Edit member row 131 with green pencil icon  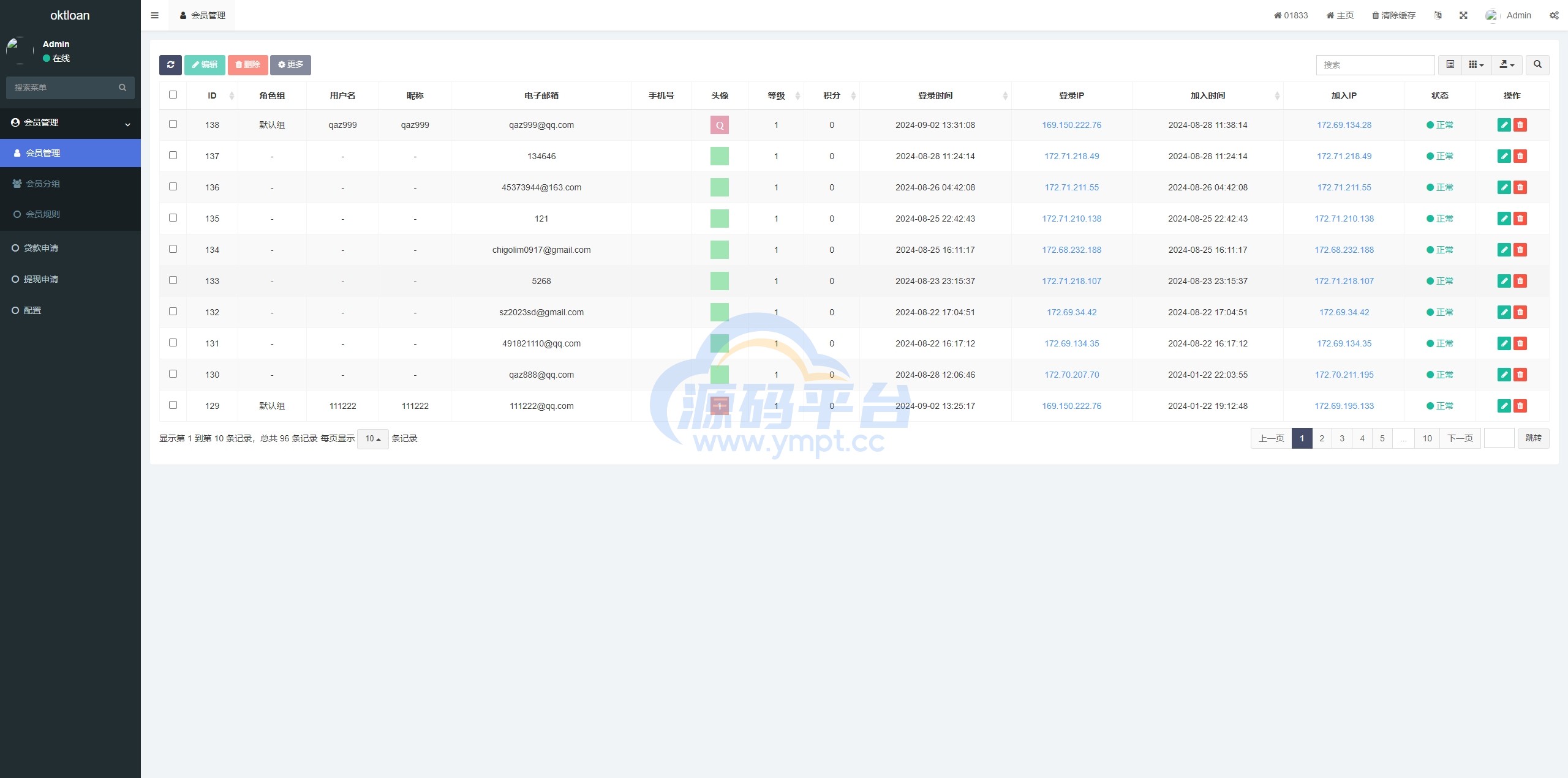1504,343
